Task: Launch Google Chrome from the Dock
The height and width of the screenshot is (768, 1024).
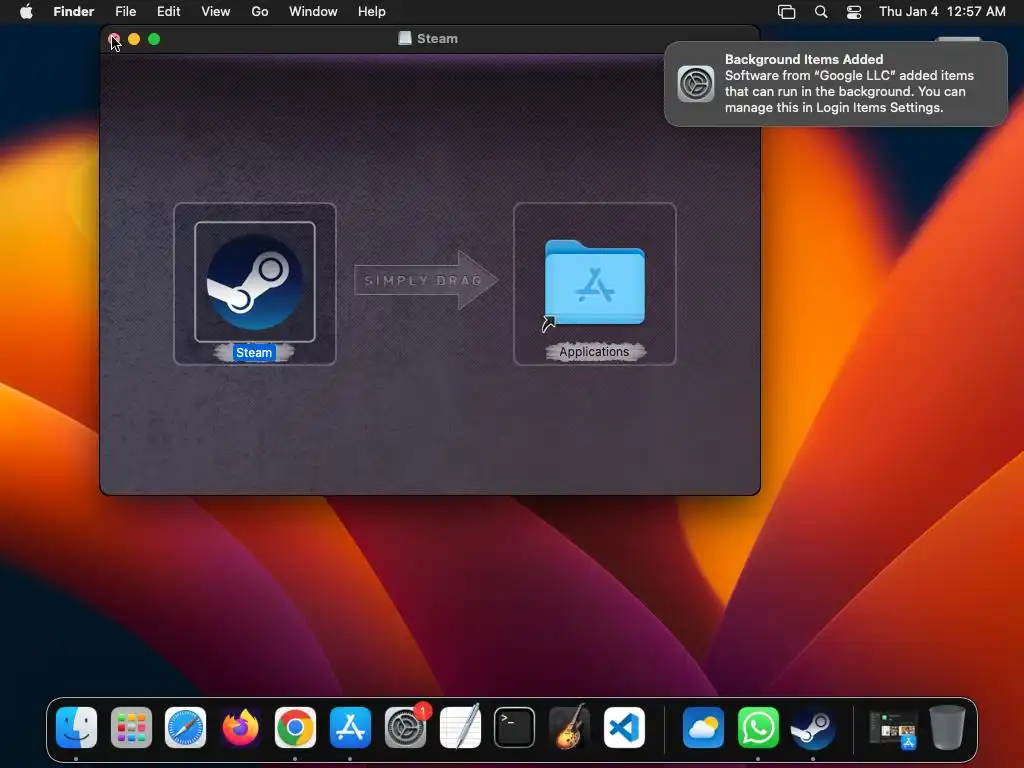Action: pyautogui.click(x=295, y=728)
